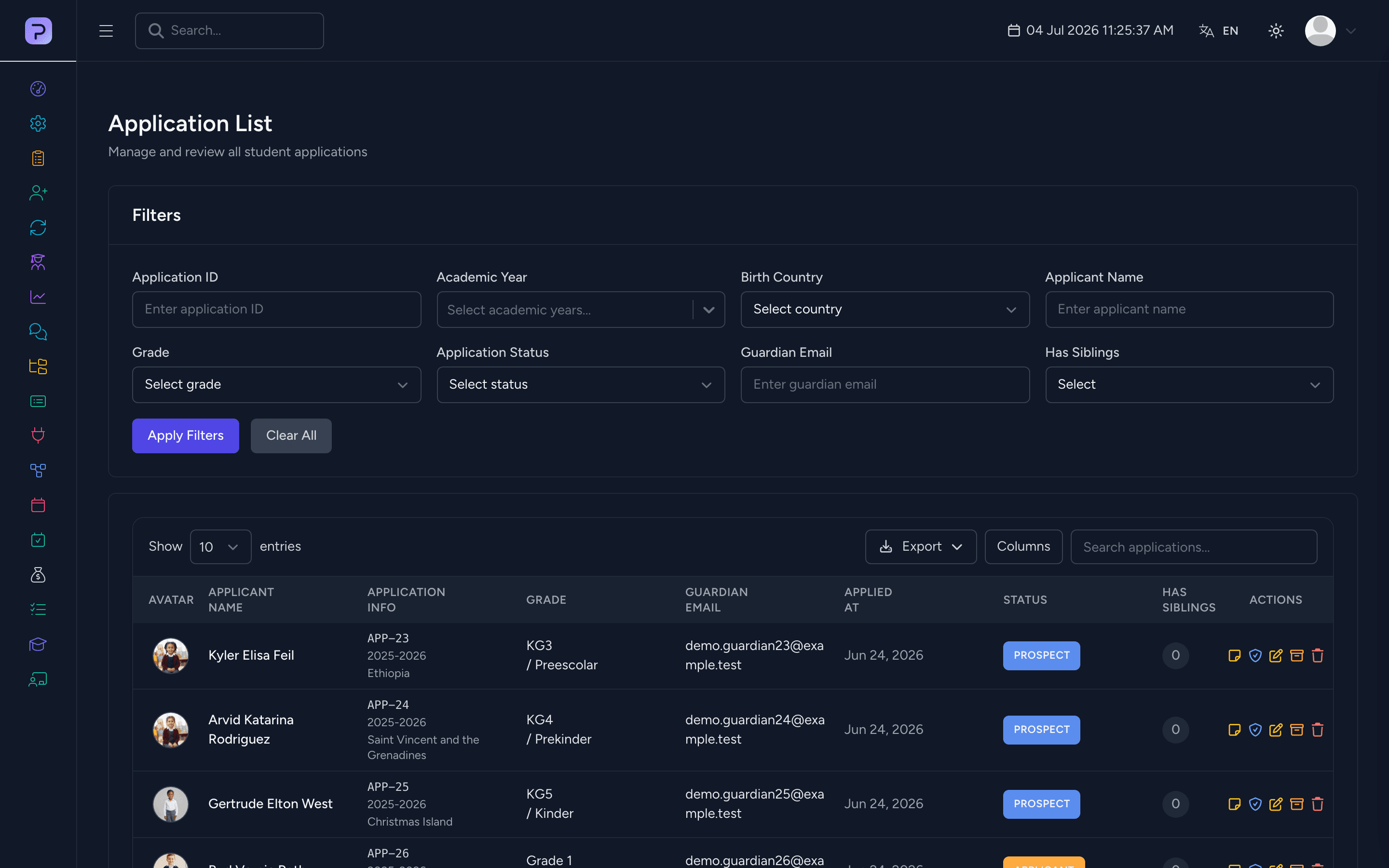This screenshot has height=868, width=1389.
Task: Open Application Status dropdown
Action: tap(580, 385)
